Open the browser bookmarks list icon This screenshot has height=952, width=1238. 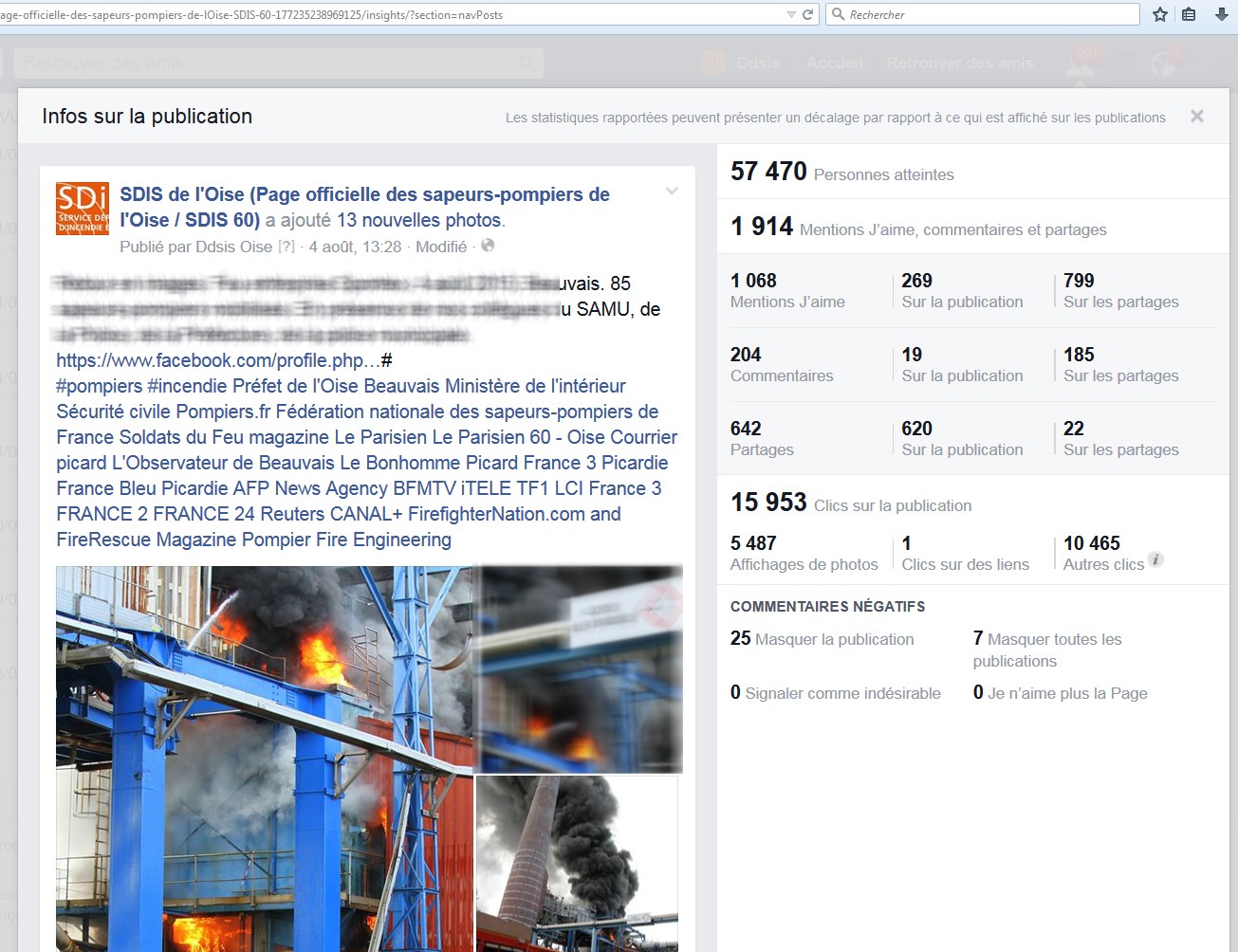coord(1189,14)
